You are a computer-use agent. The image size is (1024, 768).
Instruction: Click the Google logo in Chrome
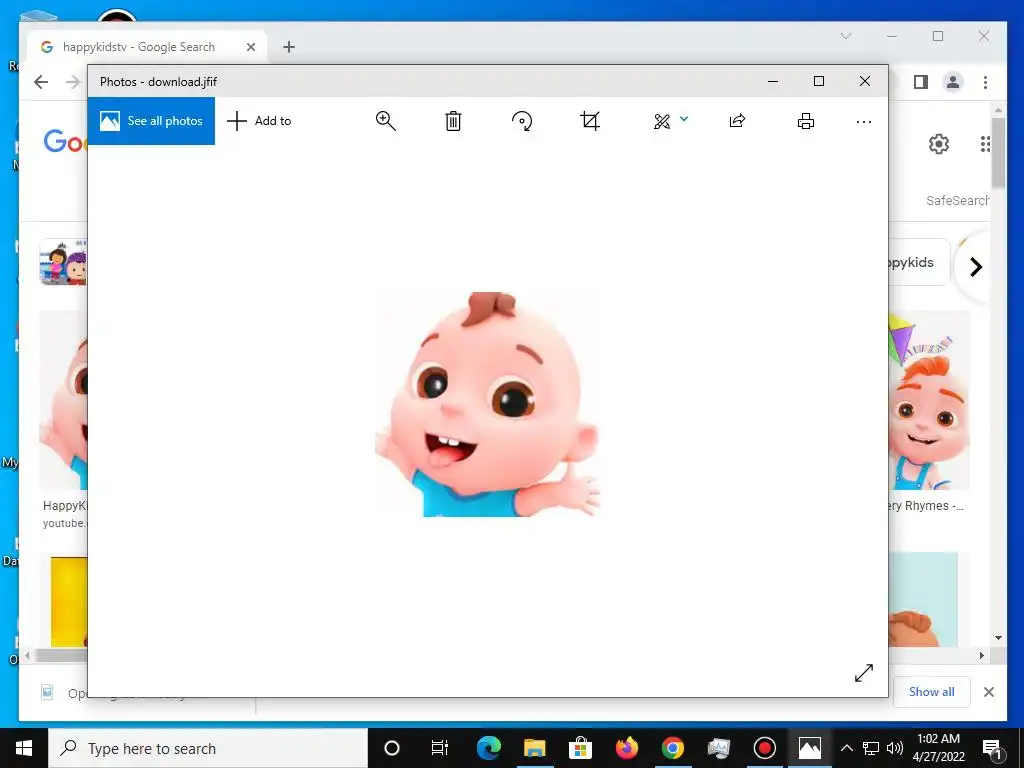coord(65,140)
